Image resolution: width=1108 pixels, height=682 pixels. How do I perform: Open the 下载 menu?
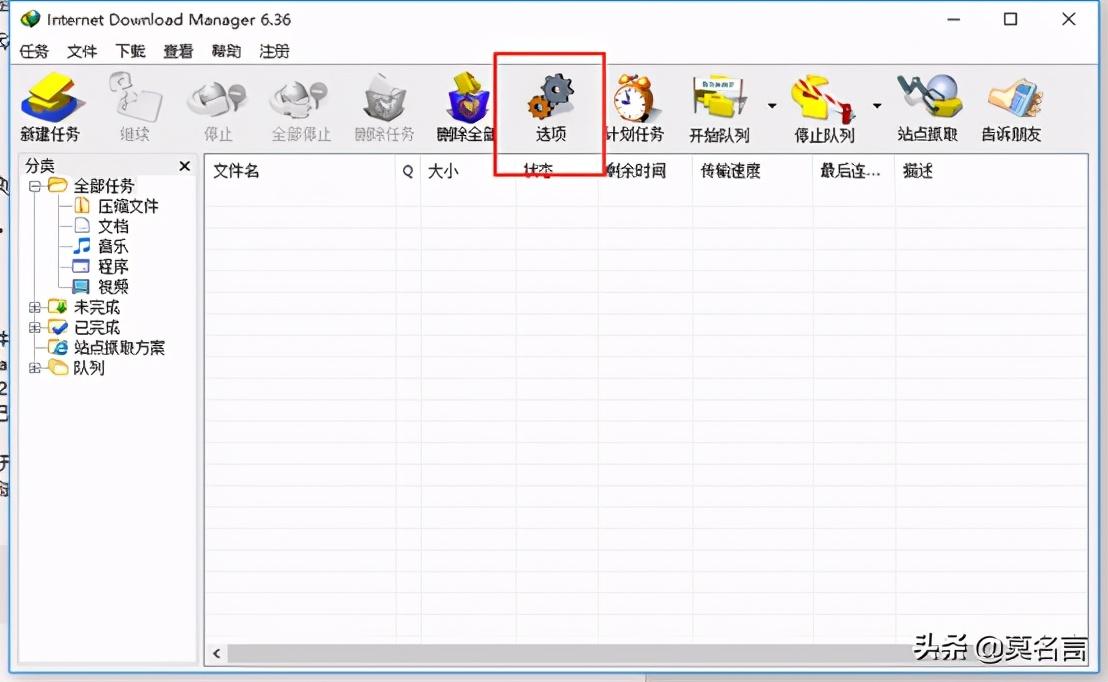130,51
